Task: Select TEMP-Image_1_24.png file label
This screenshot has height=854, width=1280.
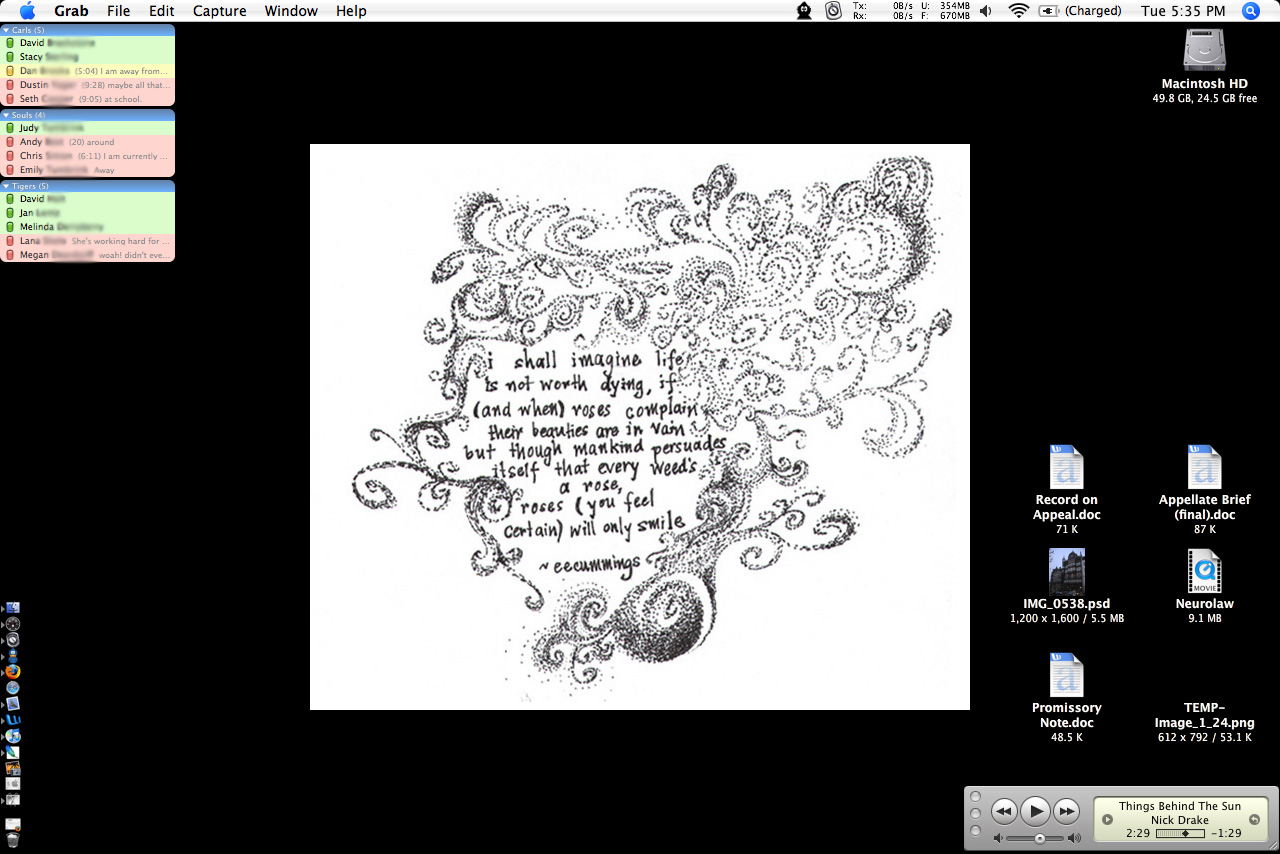Action: point(1204,715)
